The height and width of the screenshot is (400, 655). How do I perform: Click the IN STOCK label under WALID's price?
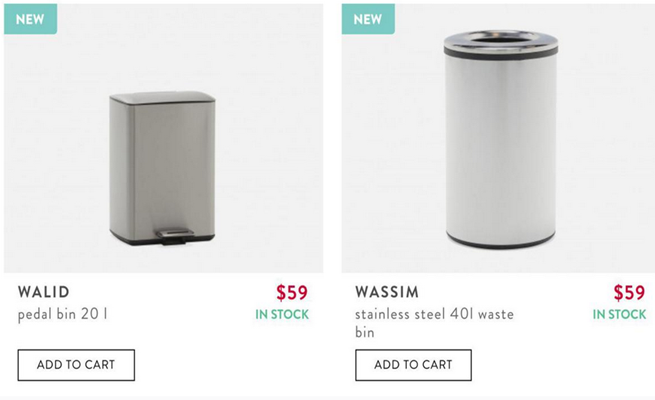[x=282, y=314]
